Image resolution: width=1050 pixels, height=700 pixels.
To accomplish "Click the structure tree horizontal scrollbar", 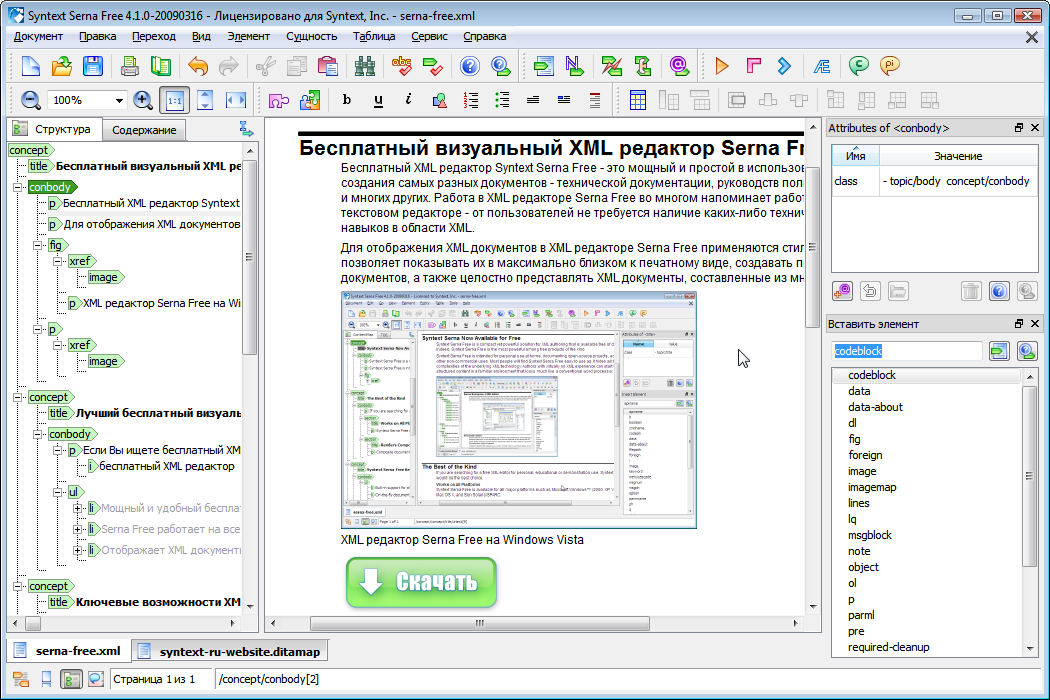I will click(125, 623).
